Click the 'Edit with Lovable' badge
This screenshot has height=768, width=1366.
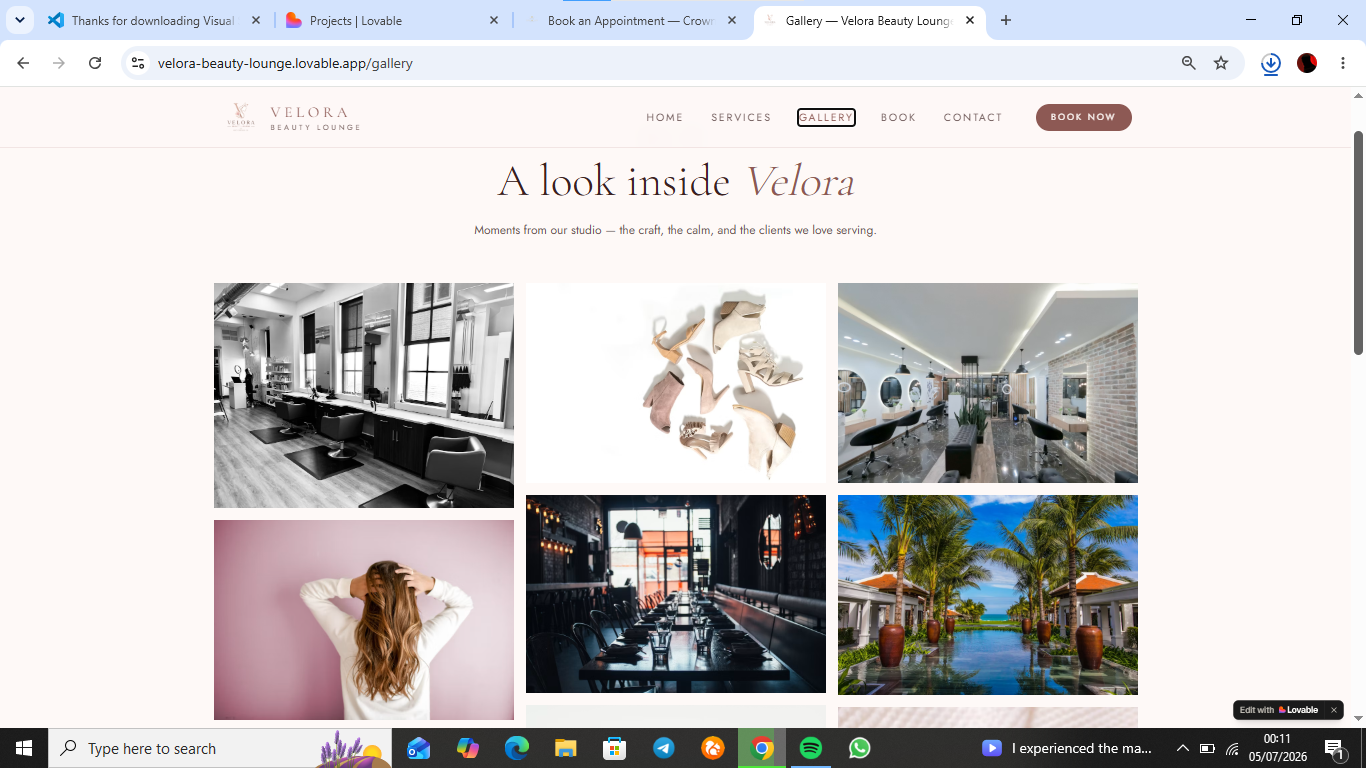1279,710
